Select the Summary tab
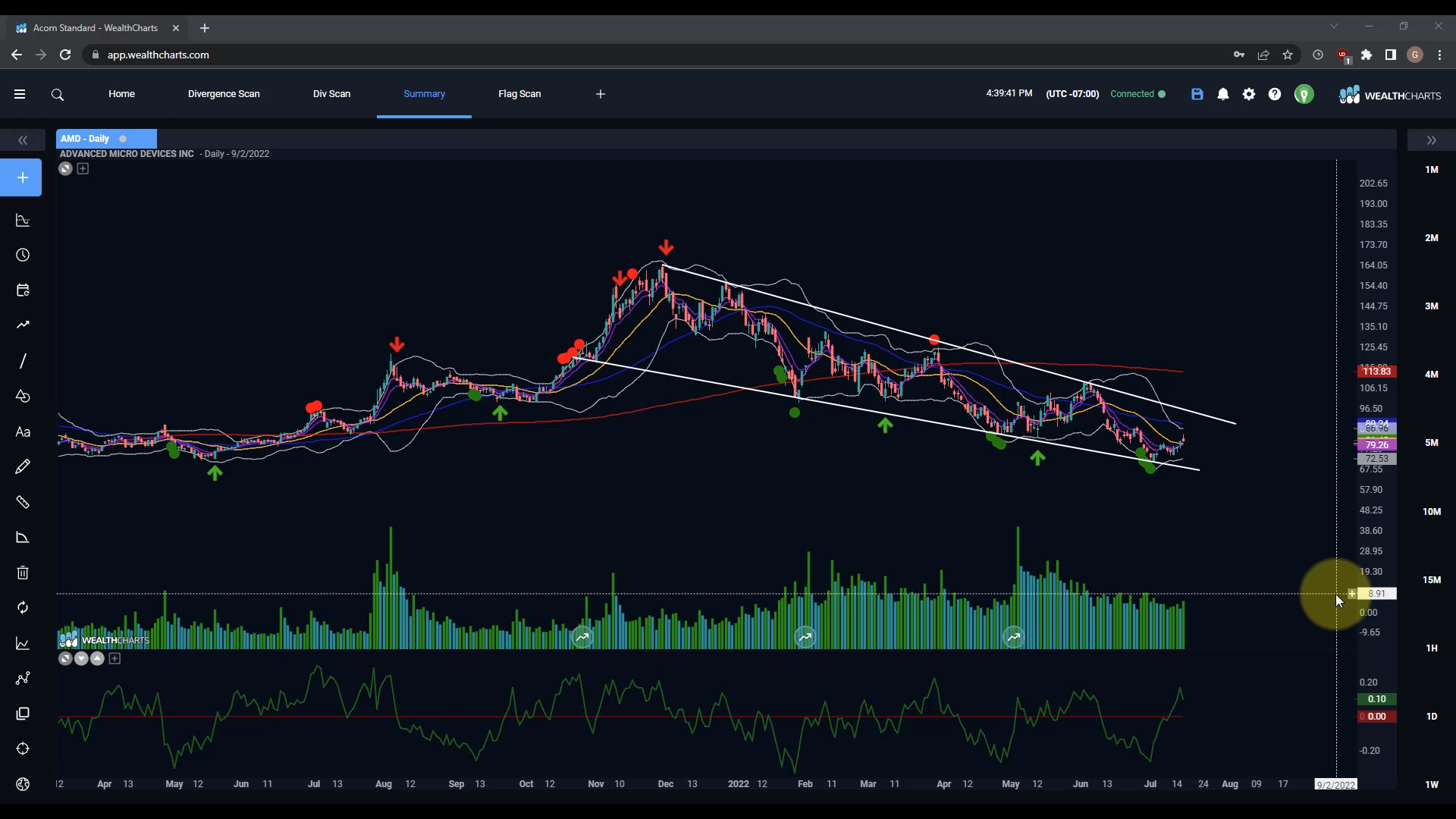Viewport: 1456px width, 819px height. pos(424,94)
